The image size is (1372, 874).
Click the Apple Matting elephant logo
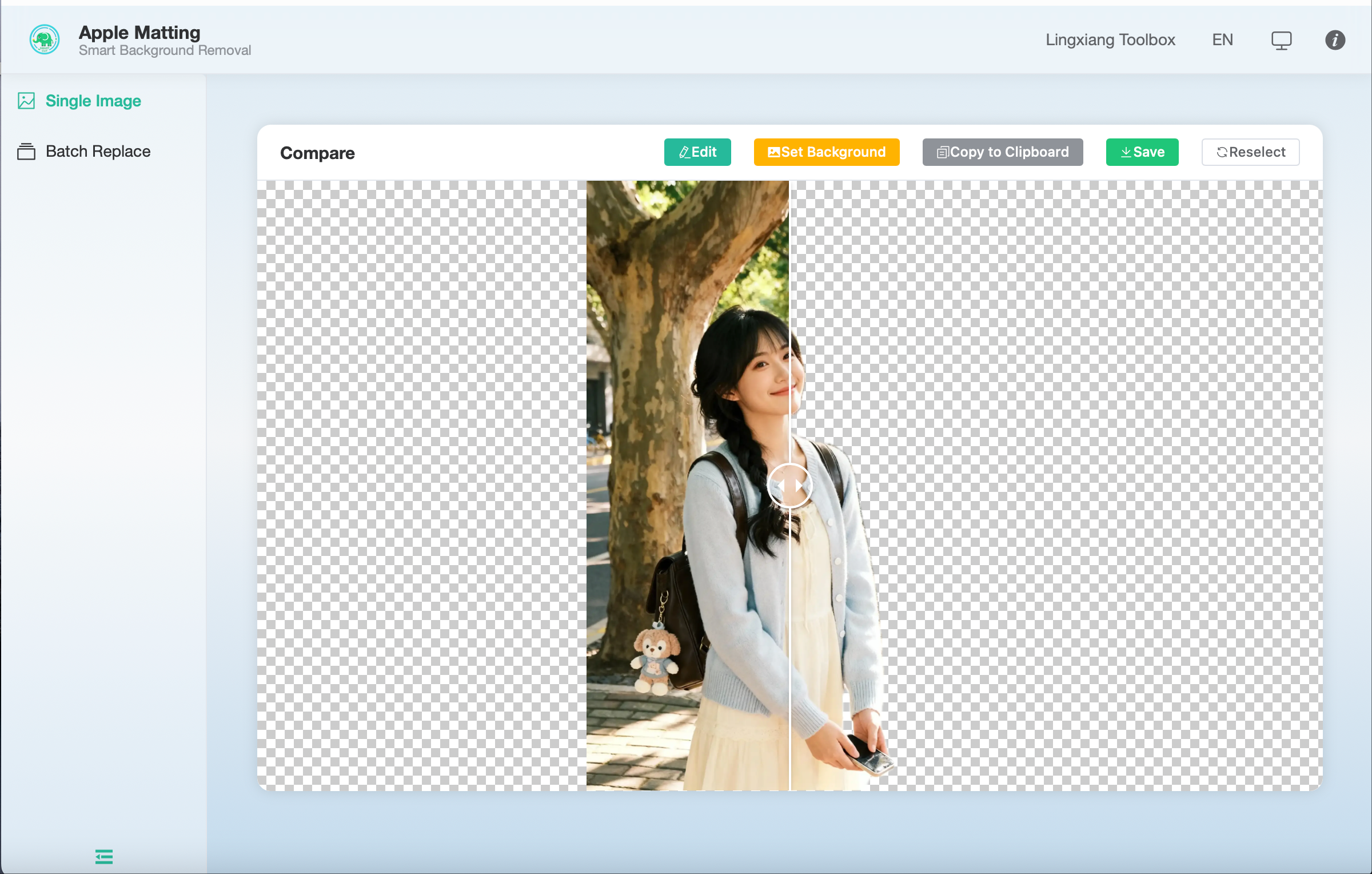pos(43,39)
